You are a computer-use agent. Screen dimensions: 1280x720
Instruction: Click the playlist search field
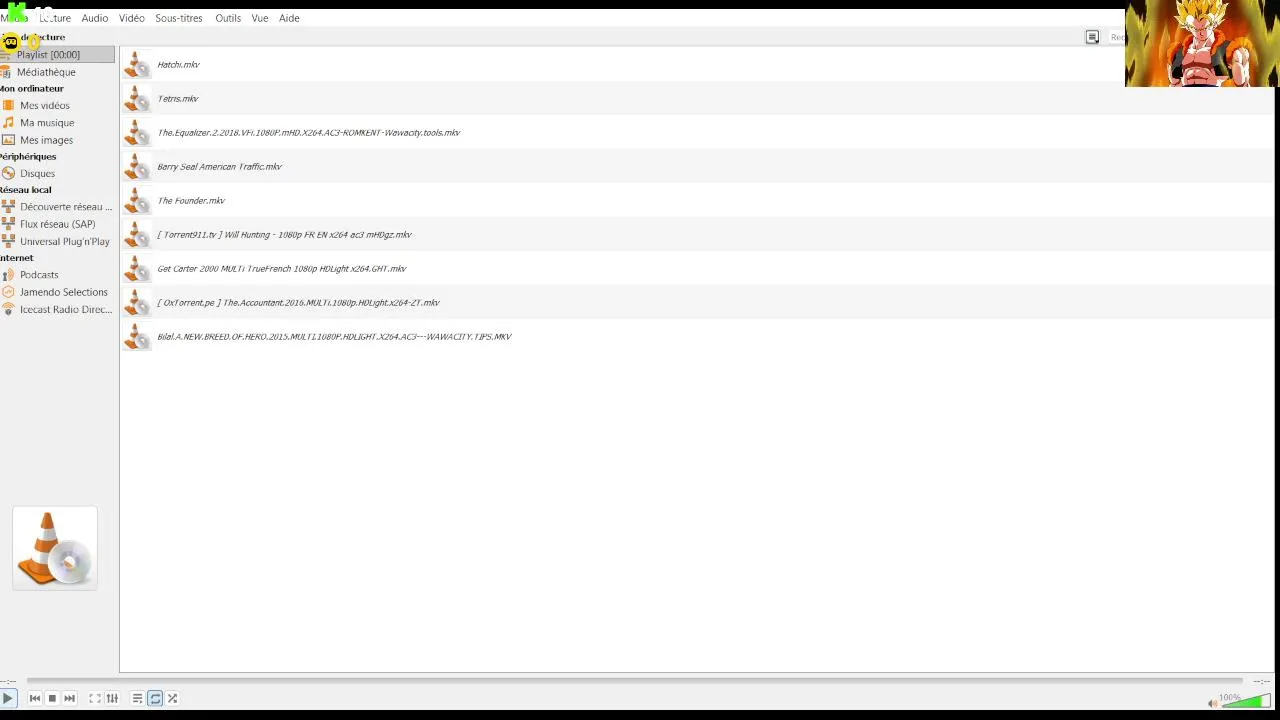pyautogui.click(x=1115, y=37)
